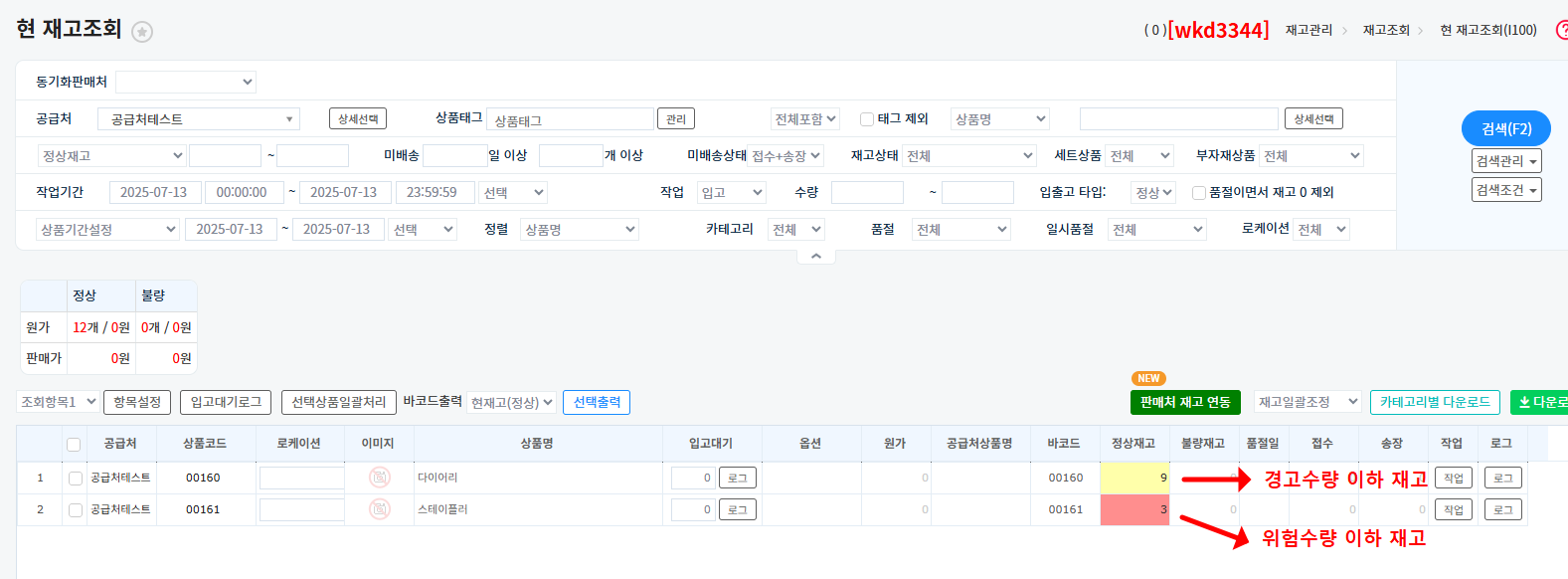The height and width of the screenshot is (579, 1568).
Task: Collapse the search panel with the chevron
Action: (815, 257)
